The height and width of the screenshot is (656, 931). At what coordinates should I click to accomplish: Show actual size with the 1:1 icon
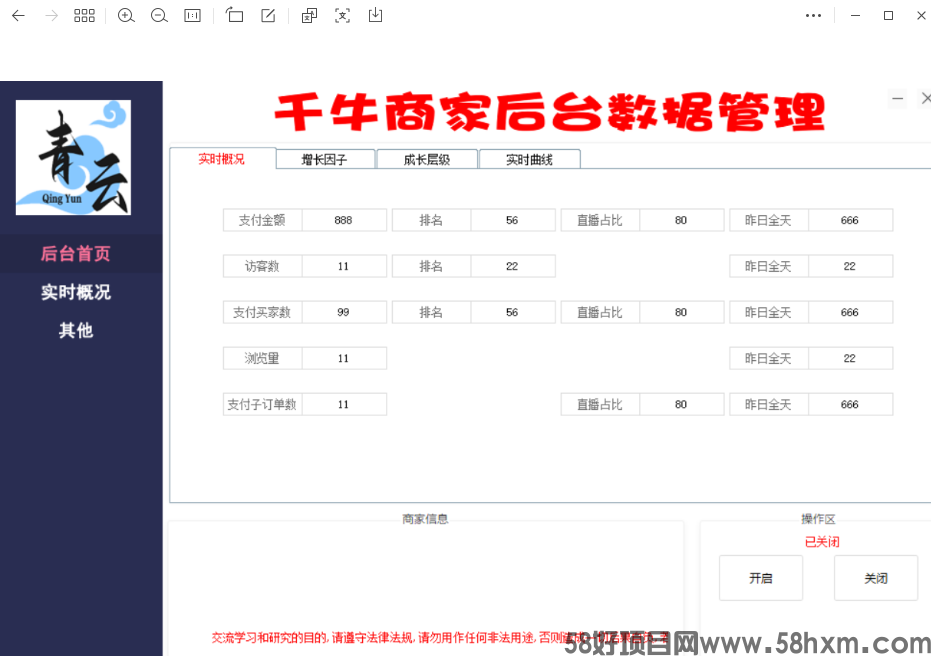tap(192, 15)
